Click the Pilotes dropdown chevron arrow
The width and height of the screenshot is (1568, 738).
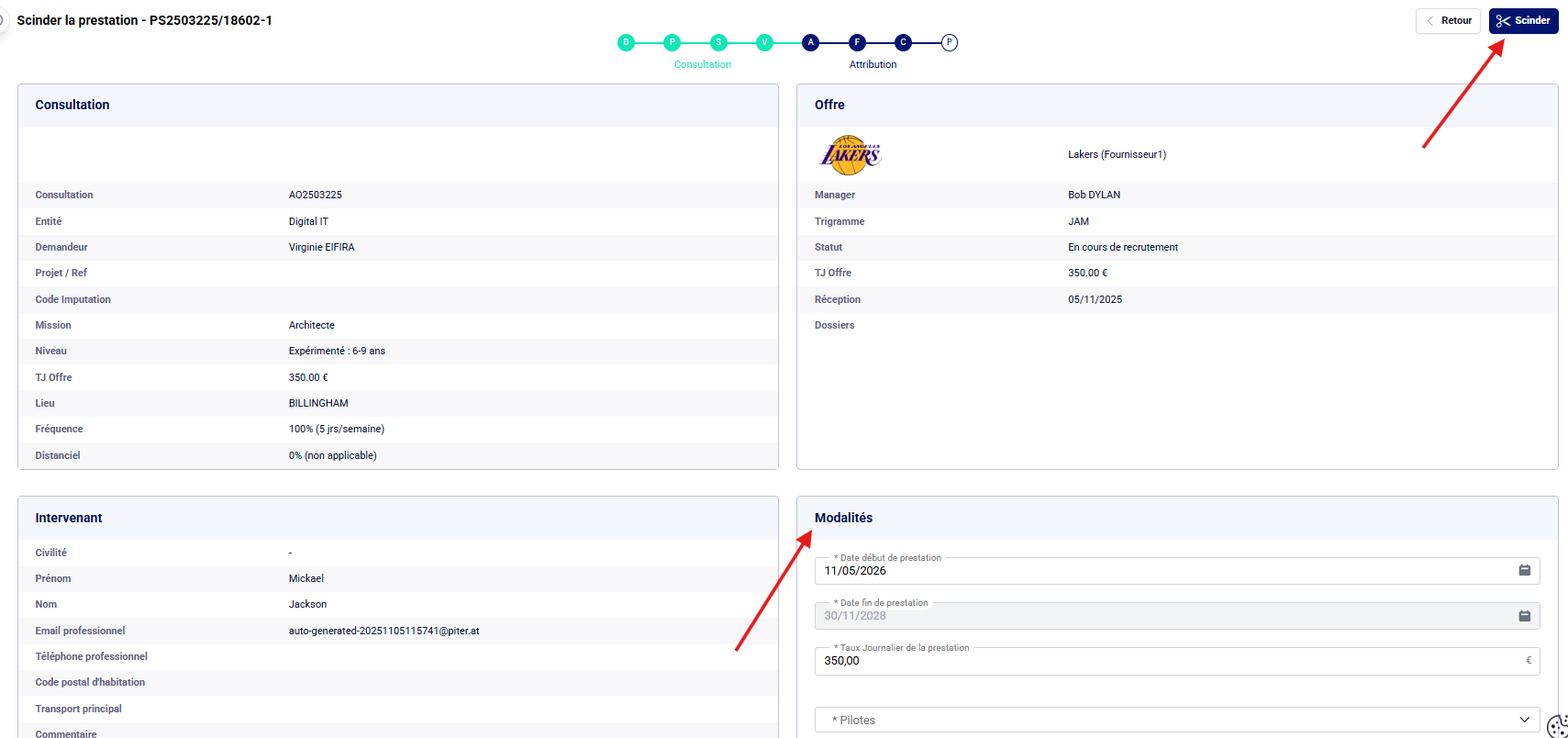[1524, 720]
